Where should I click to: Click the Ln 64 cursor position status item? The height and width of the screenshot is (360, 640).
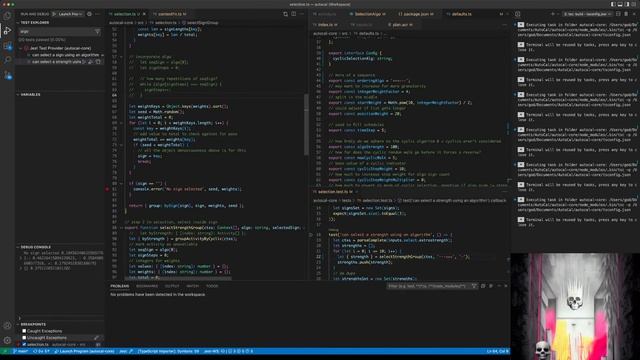click(497, 351)
